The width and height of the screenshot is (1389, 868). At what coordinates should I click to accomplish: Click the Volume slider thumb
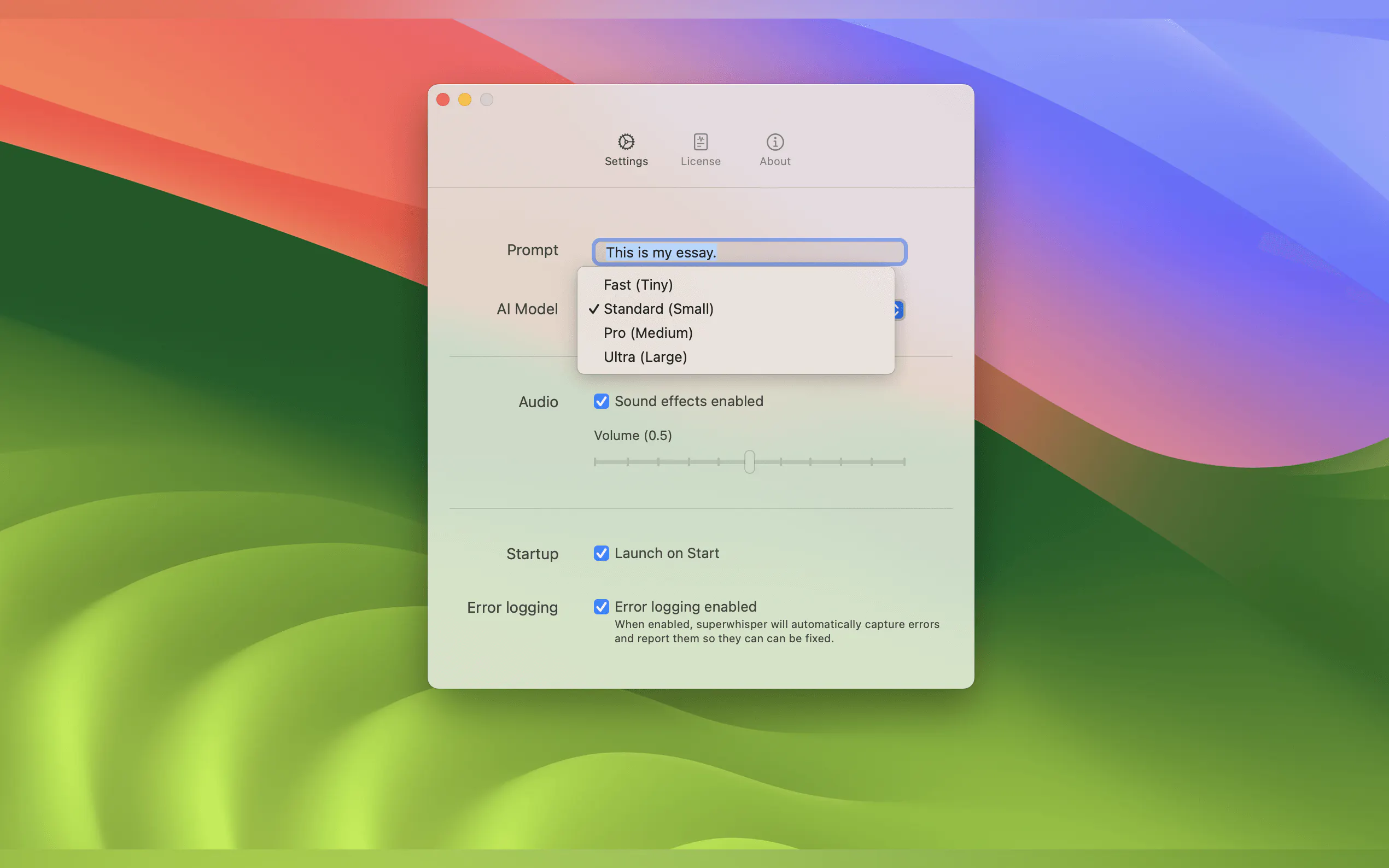(x=749, y=461)
